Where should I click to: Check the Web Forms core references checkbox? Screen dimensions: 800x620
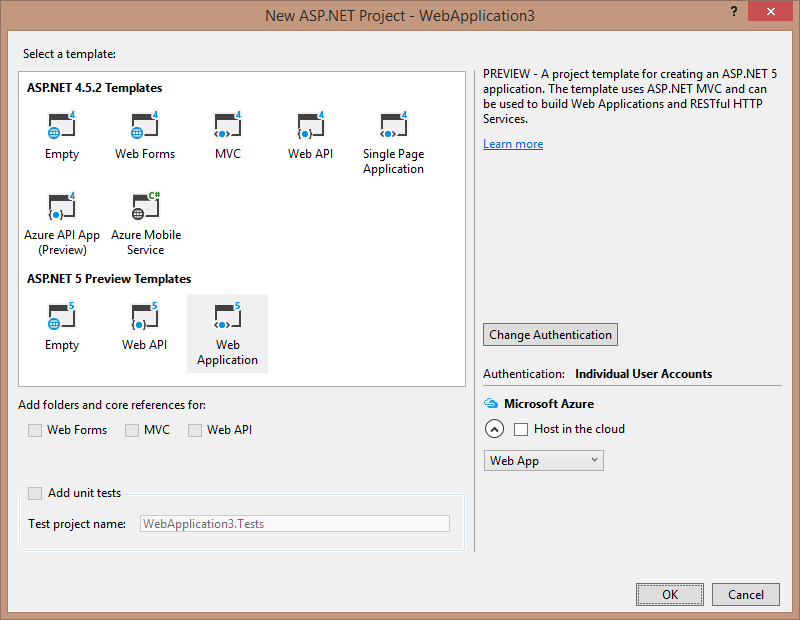[35, 430]
